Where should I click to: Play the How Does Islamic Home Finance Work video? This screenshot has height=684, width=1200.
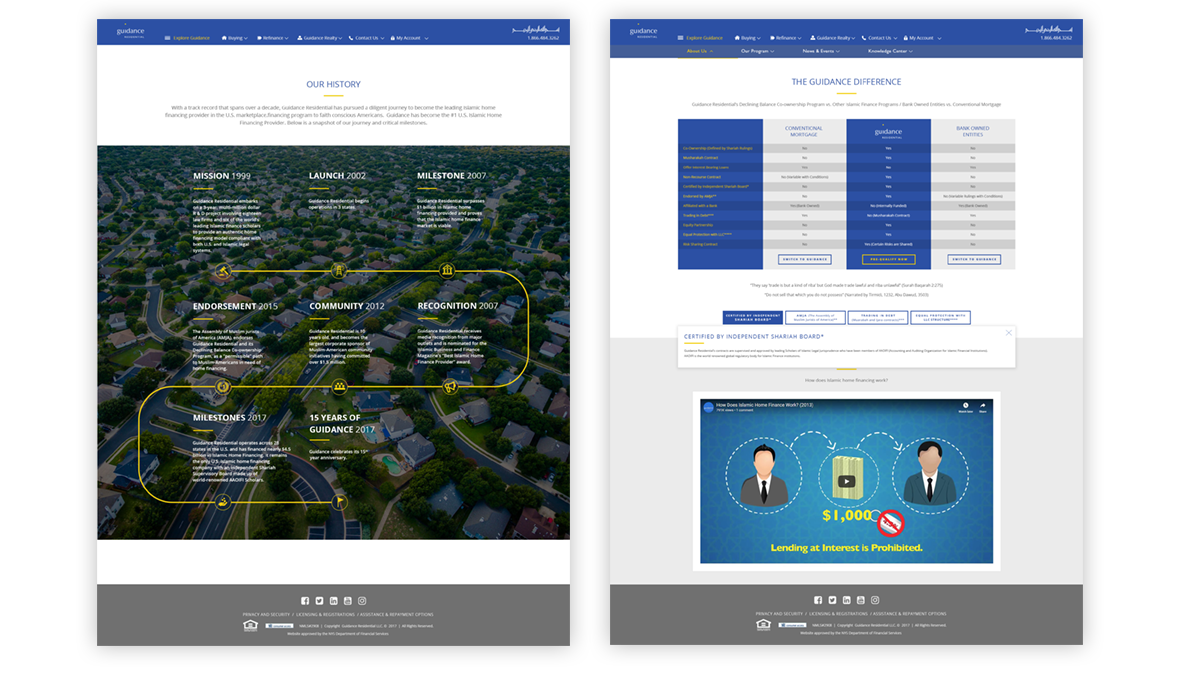click(847, 481)
